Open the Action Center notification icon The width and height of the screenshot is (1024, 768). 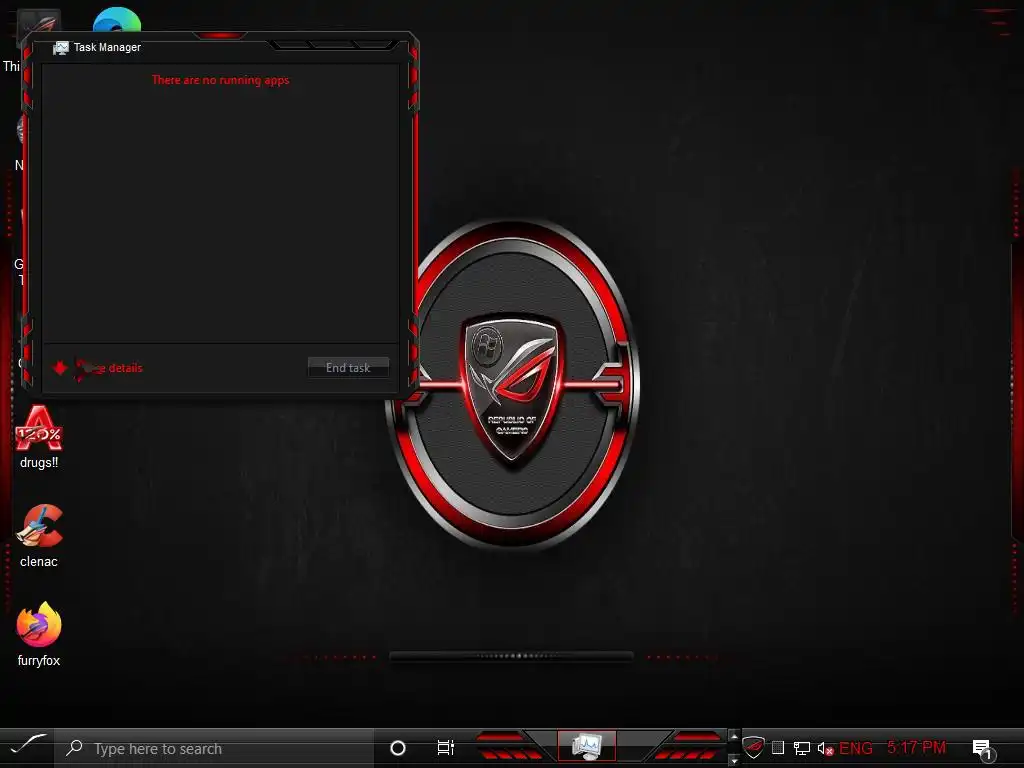click(983, 749)
